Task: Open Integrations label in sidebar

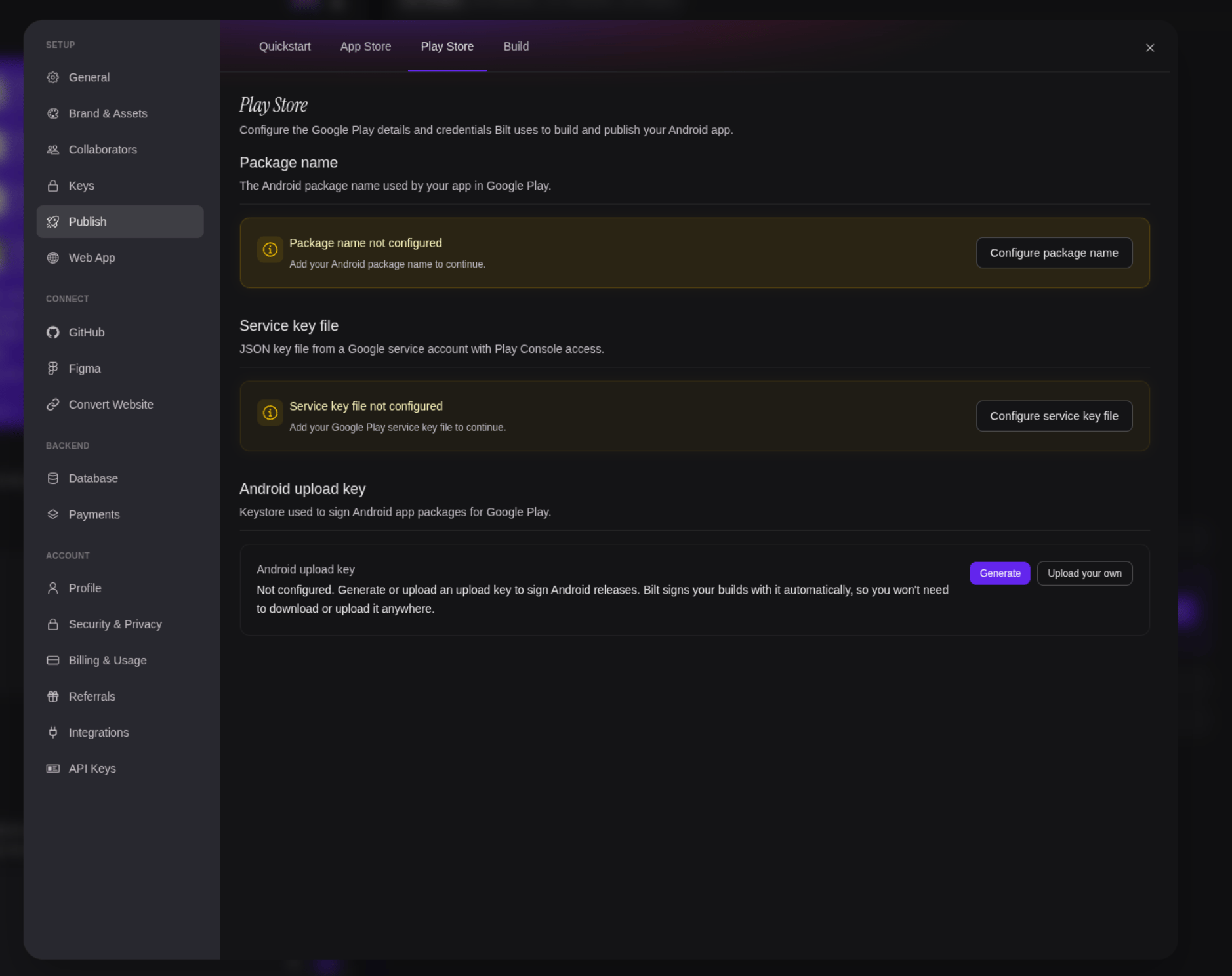Action: pyautogui.click(x=98, y=733)
